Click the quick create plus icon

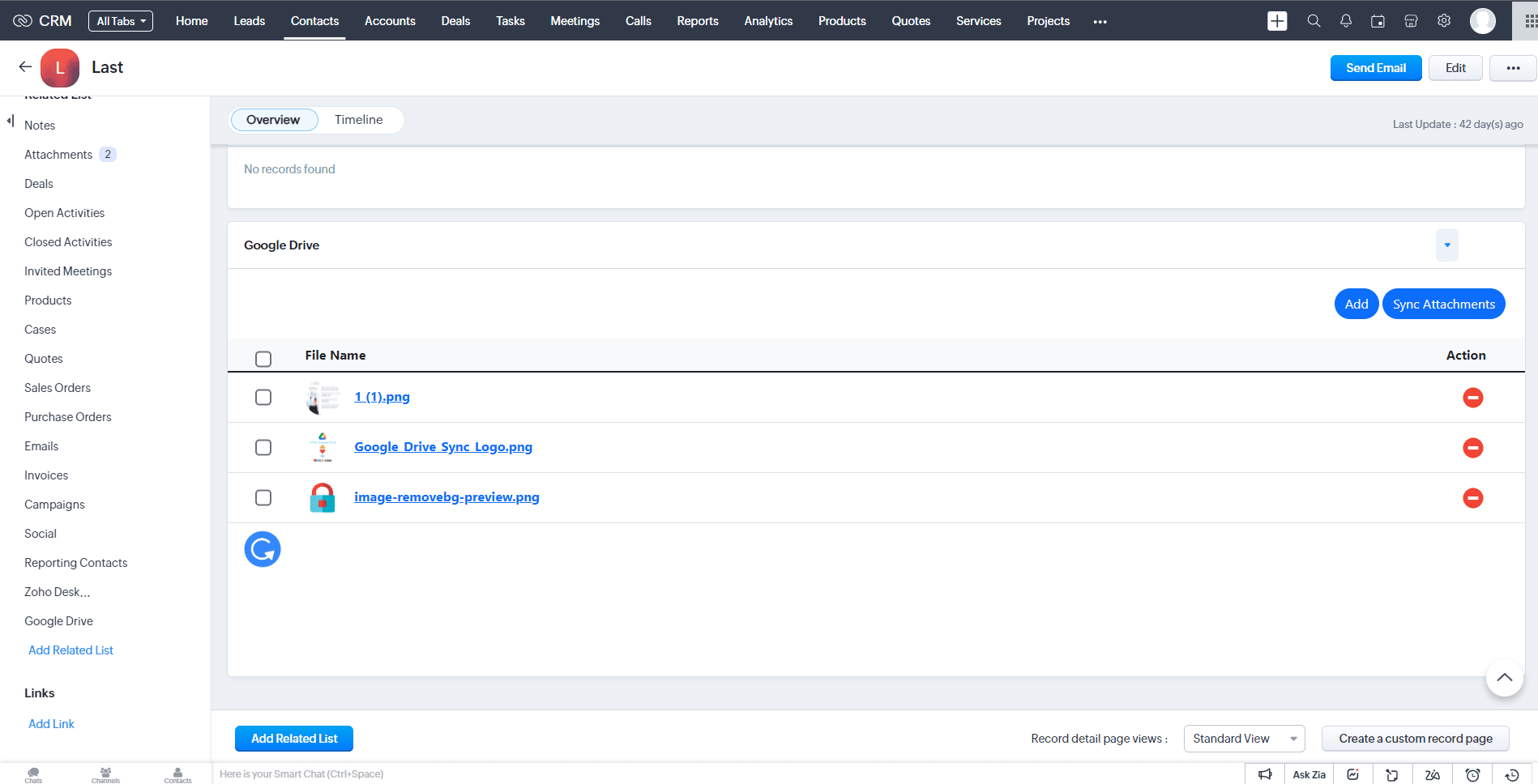coord(1277,21)
